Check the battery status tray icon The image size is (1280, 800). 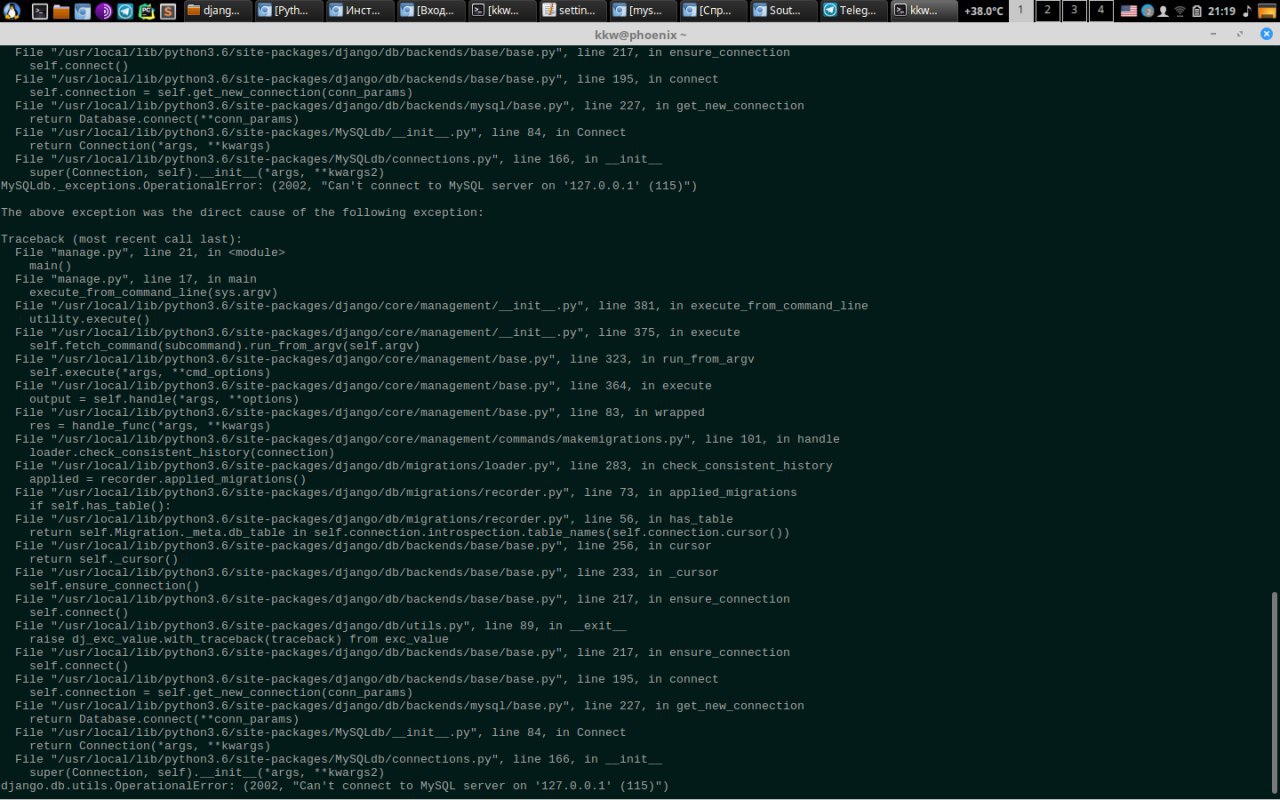[1197, 11]
